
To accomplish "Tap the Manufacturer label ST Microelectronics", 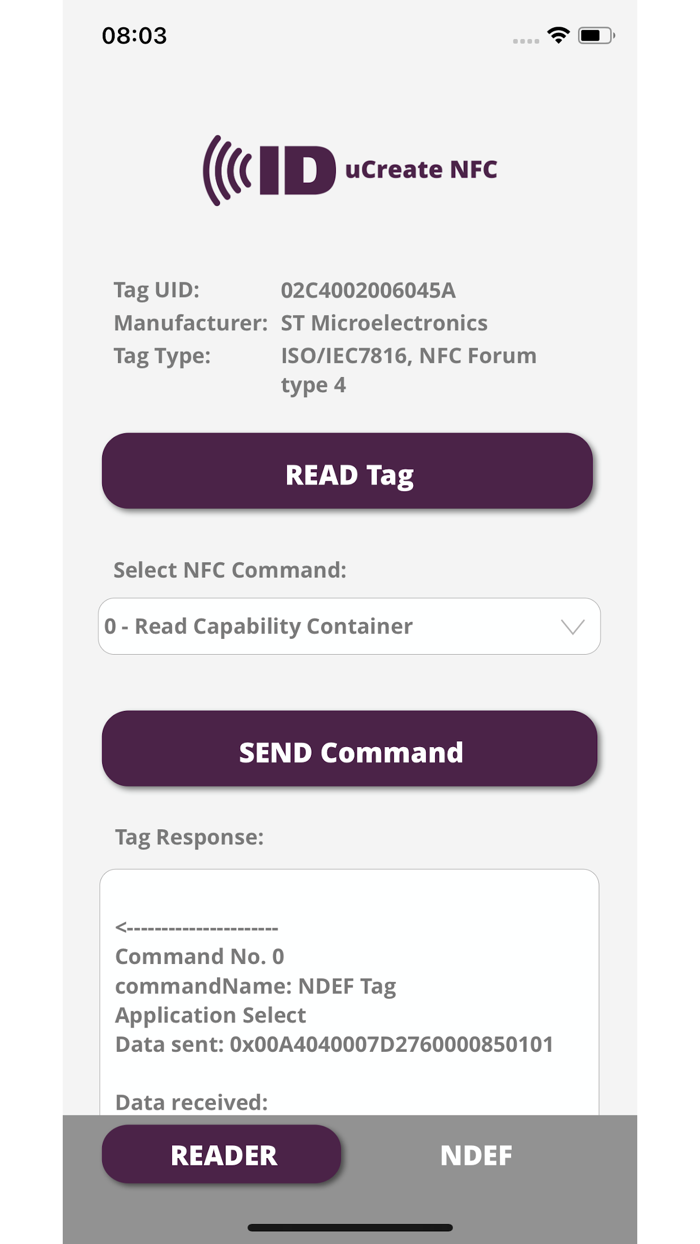I will [x=386, y=323].
